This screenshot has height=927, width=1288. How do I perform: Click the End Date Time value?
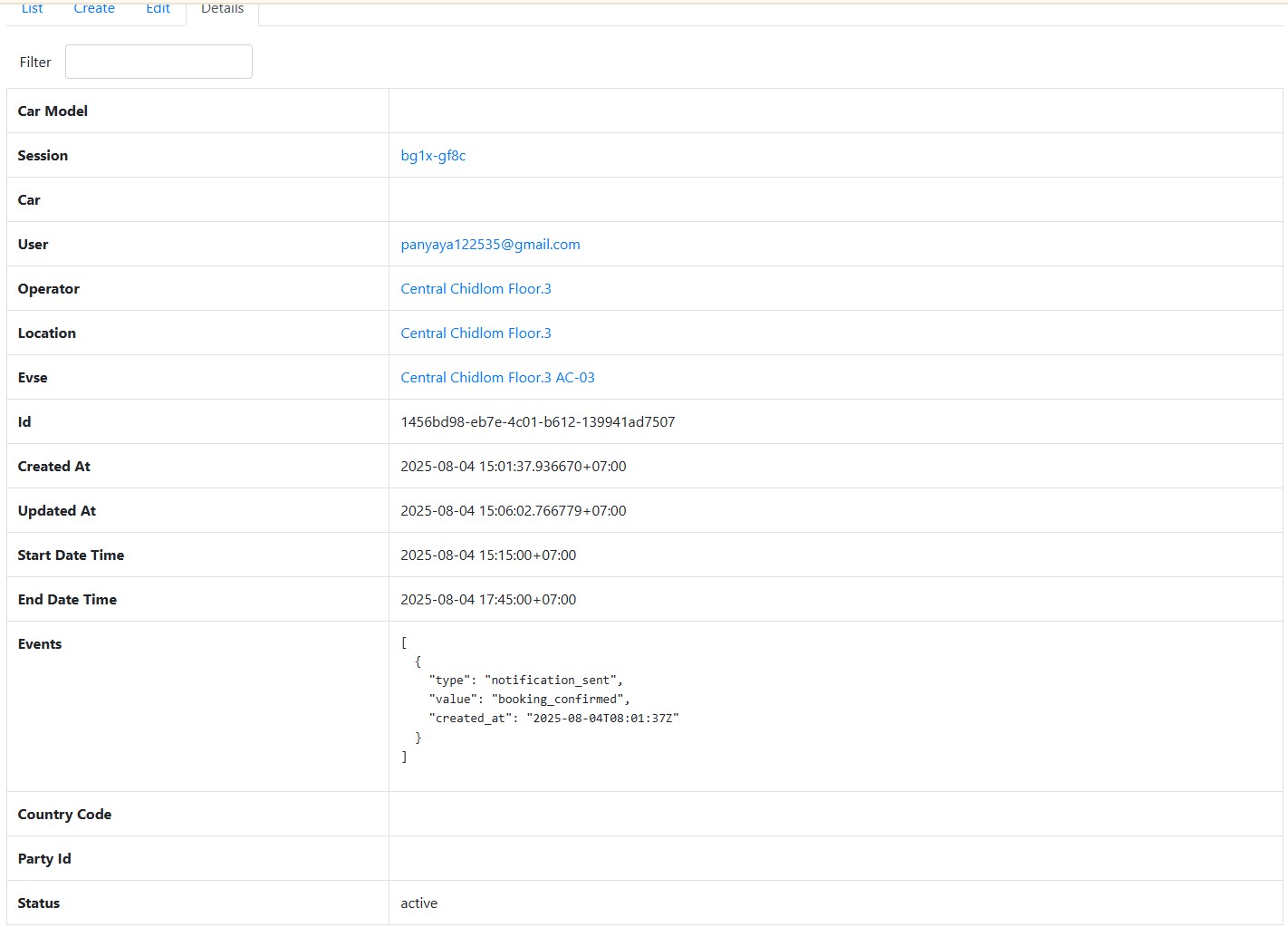[x=488, y=600]
